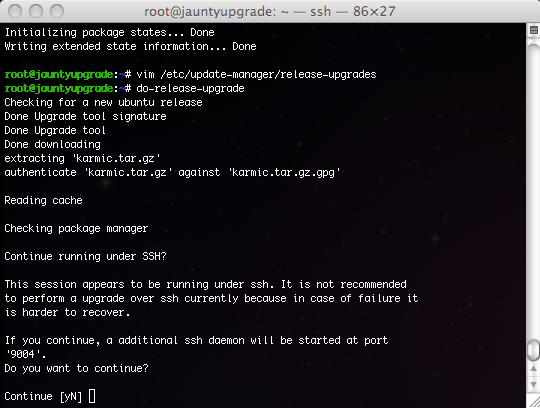Click the scrollbar thumb near the bottom
540x408 pixels.
point(533,350)
